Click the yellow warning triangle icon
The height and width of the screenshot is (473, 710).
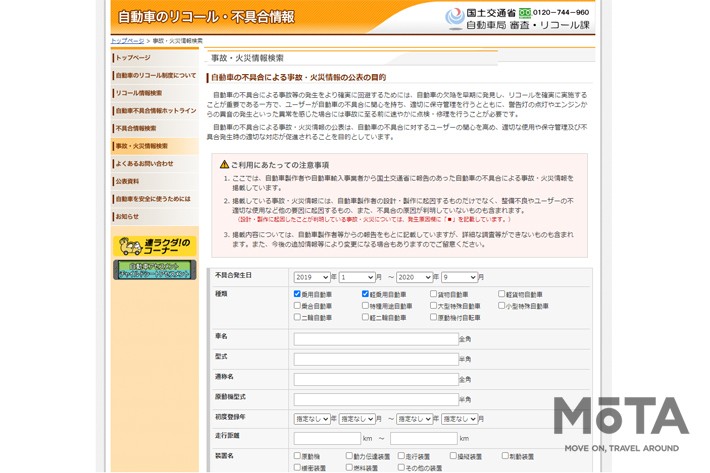(224, 164)
